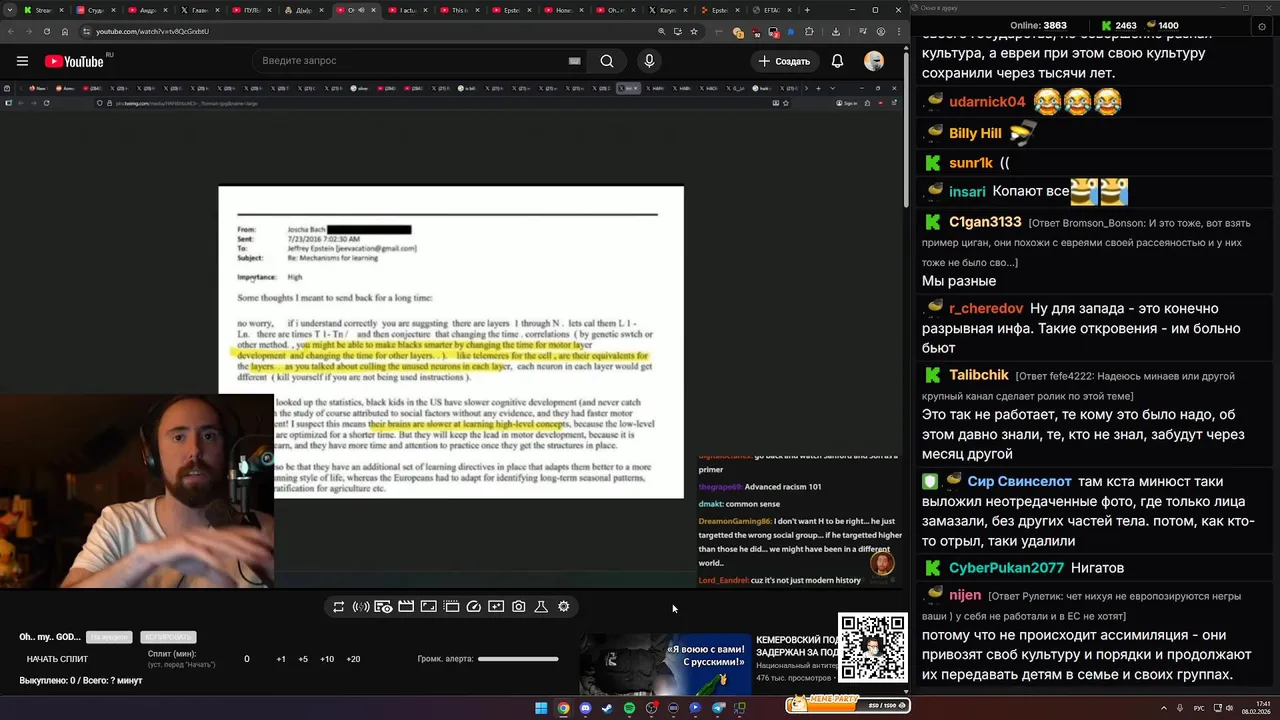The width and height of the screenshot is (1280, 720).
Task: Click the username r_cheredov in chat
Action: coord(986,309)
